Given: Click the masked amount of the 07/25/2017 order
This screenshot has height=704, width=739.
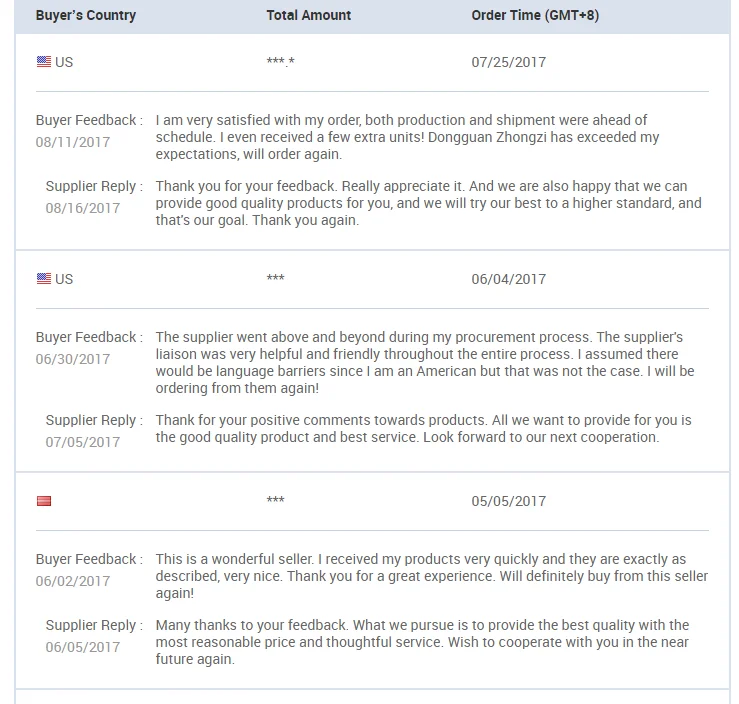Looking at the screenshot, I should point(281,62).
